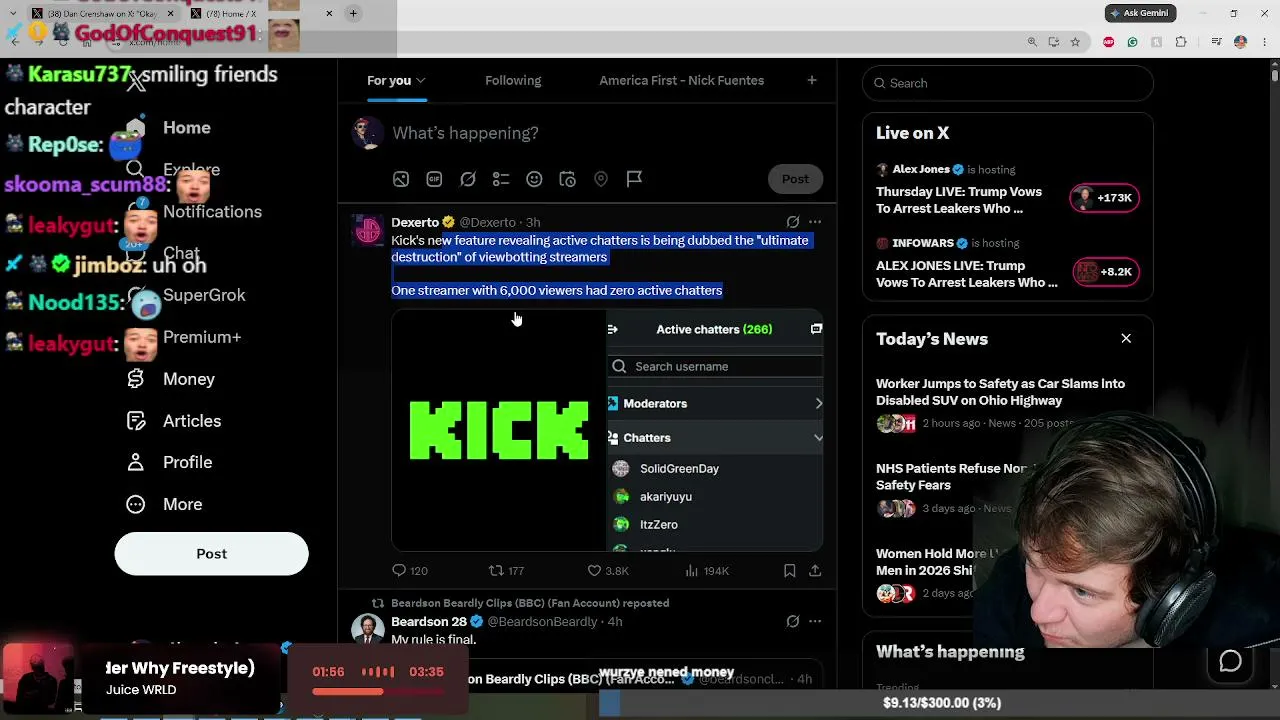Click the page vertical scrollbar thumb
Viewport: 1280px width, 720px height.
point(1274,75)
